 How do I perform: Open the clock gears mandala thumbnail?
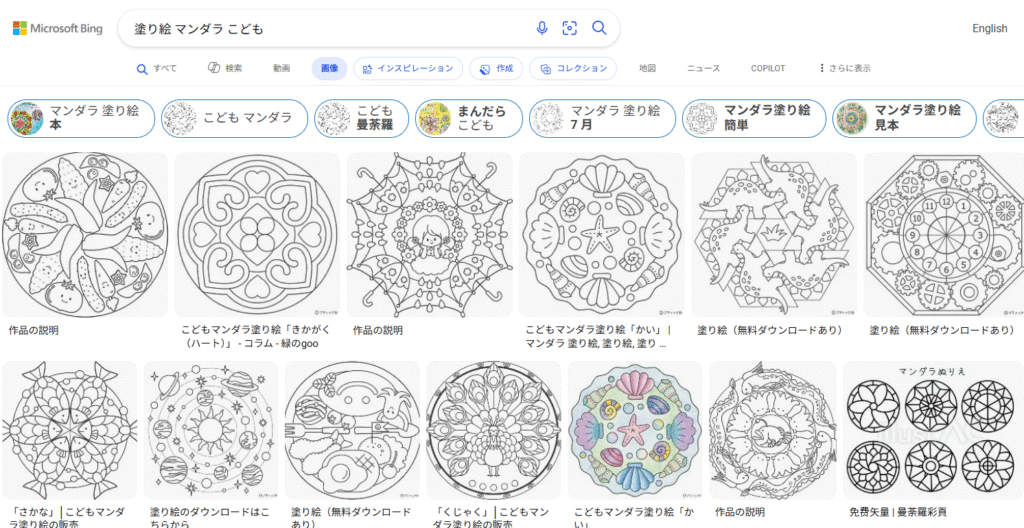click(x=943, y=235)
